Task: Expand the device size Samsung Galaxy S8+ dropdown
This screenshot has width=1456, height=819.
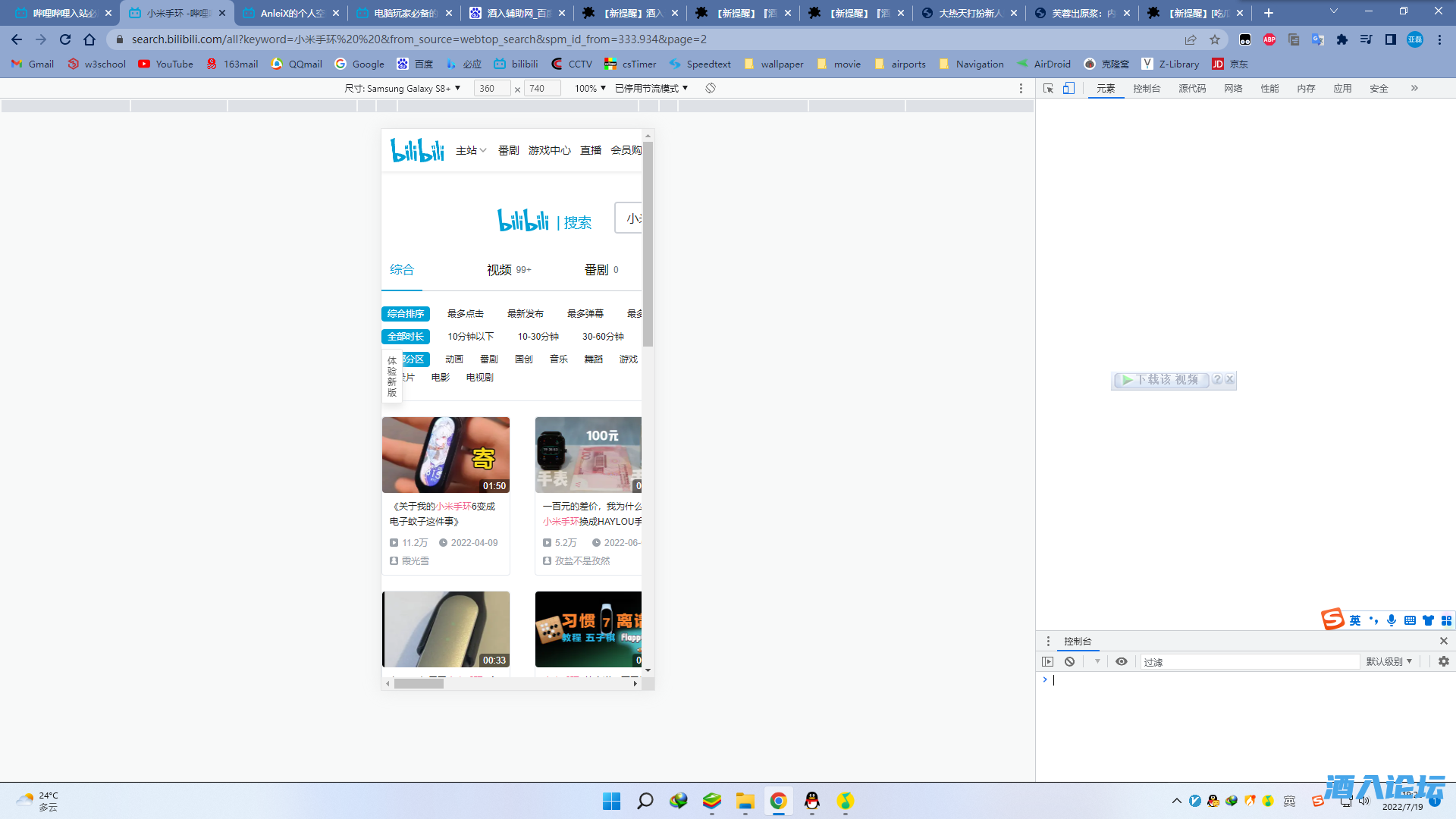Action: (403, 88)
